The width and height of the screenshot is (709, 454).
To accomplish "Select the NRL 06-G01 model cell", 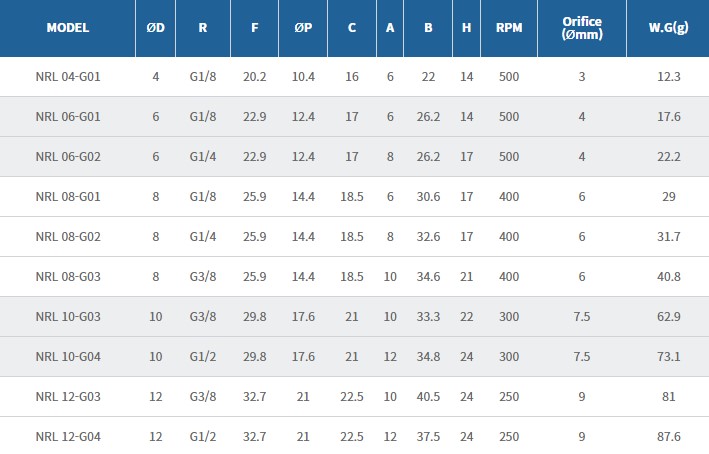I will coord(68,117).
